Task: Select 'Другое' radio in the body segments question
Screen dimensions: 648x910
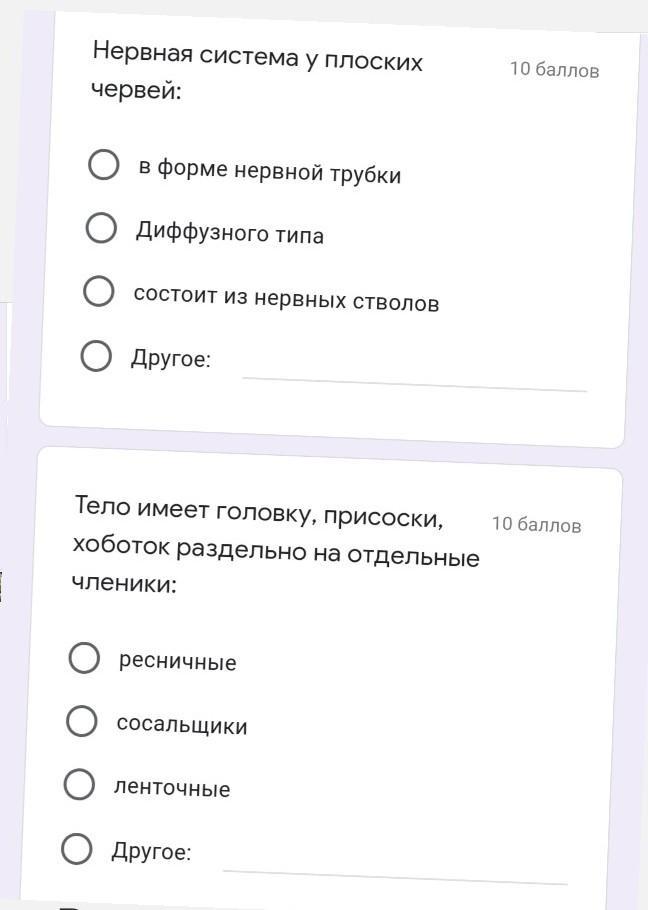Action: 77,849
